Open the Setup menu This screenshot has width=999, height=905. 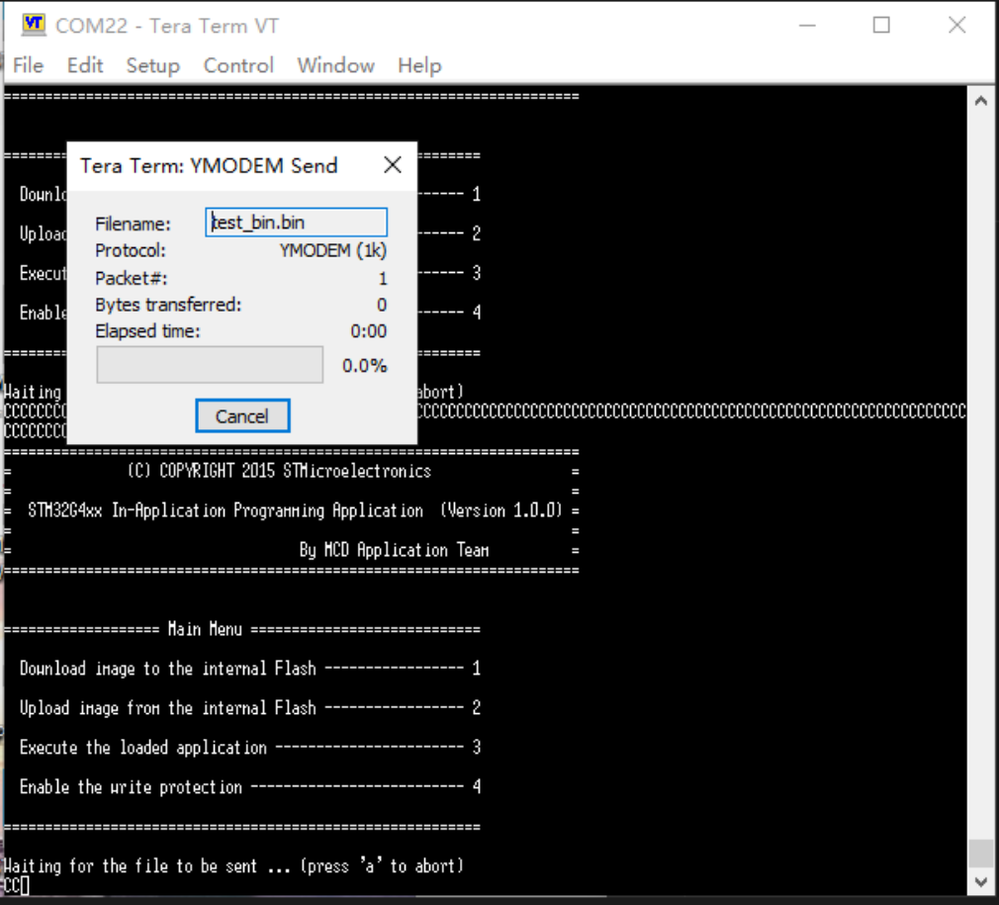tap(153, 66)
